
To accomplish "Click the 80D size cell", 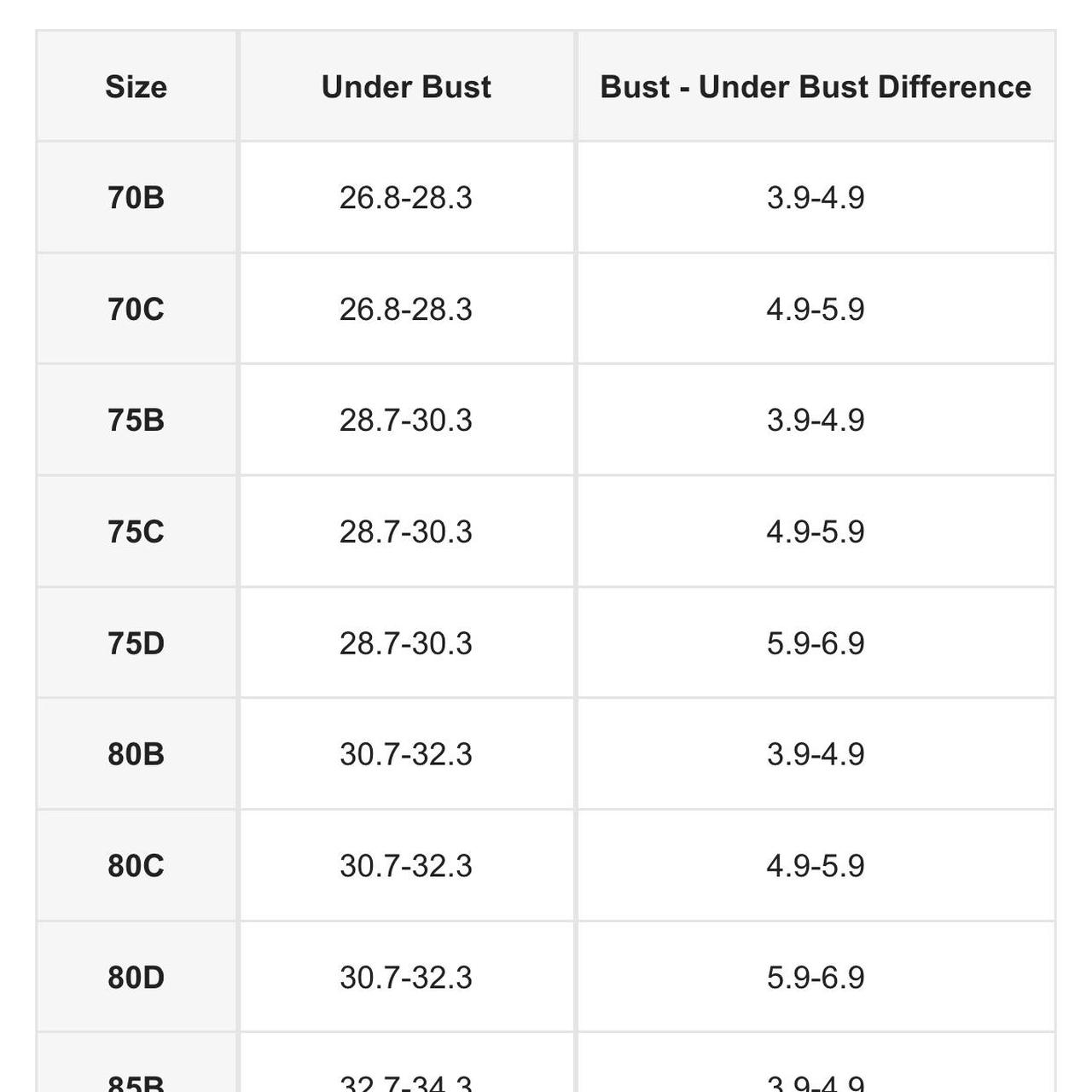I will [x=136, y=977].
